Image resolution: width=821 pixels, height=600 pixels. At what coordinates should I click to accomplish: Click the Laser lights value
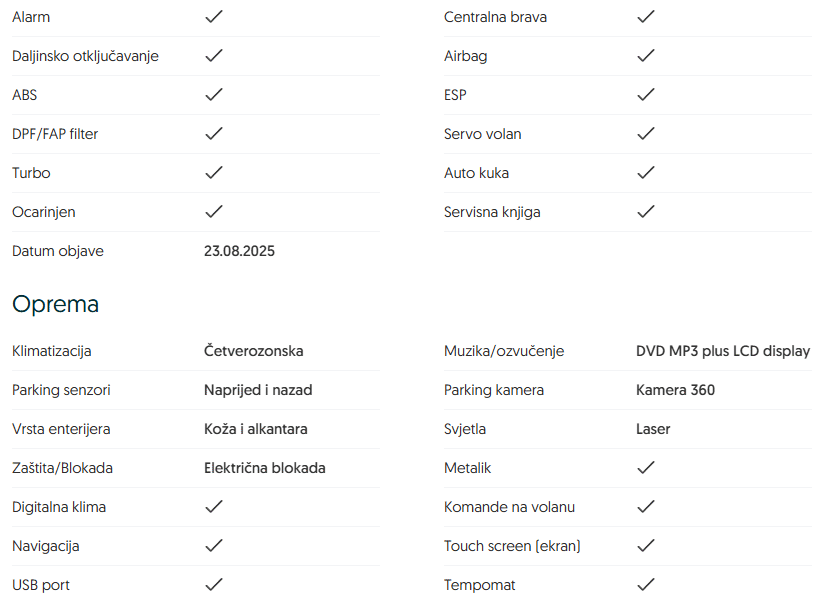pyautogui.click(x=653, y=429)
